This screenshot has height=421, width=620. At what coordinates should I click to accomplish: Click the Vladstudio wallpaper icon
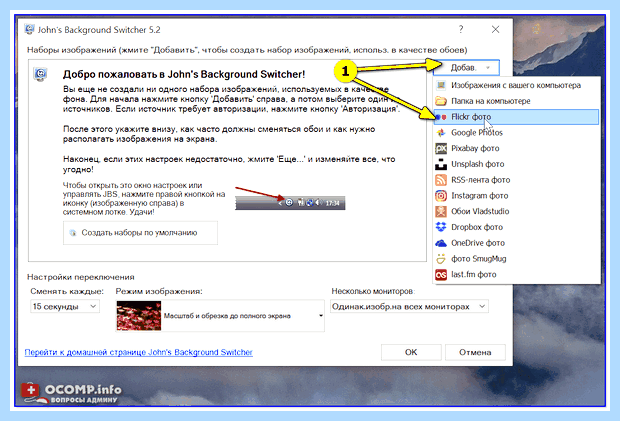pyautogui.click(x=441, y=211)
